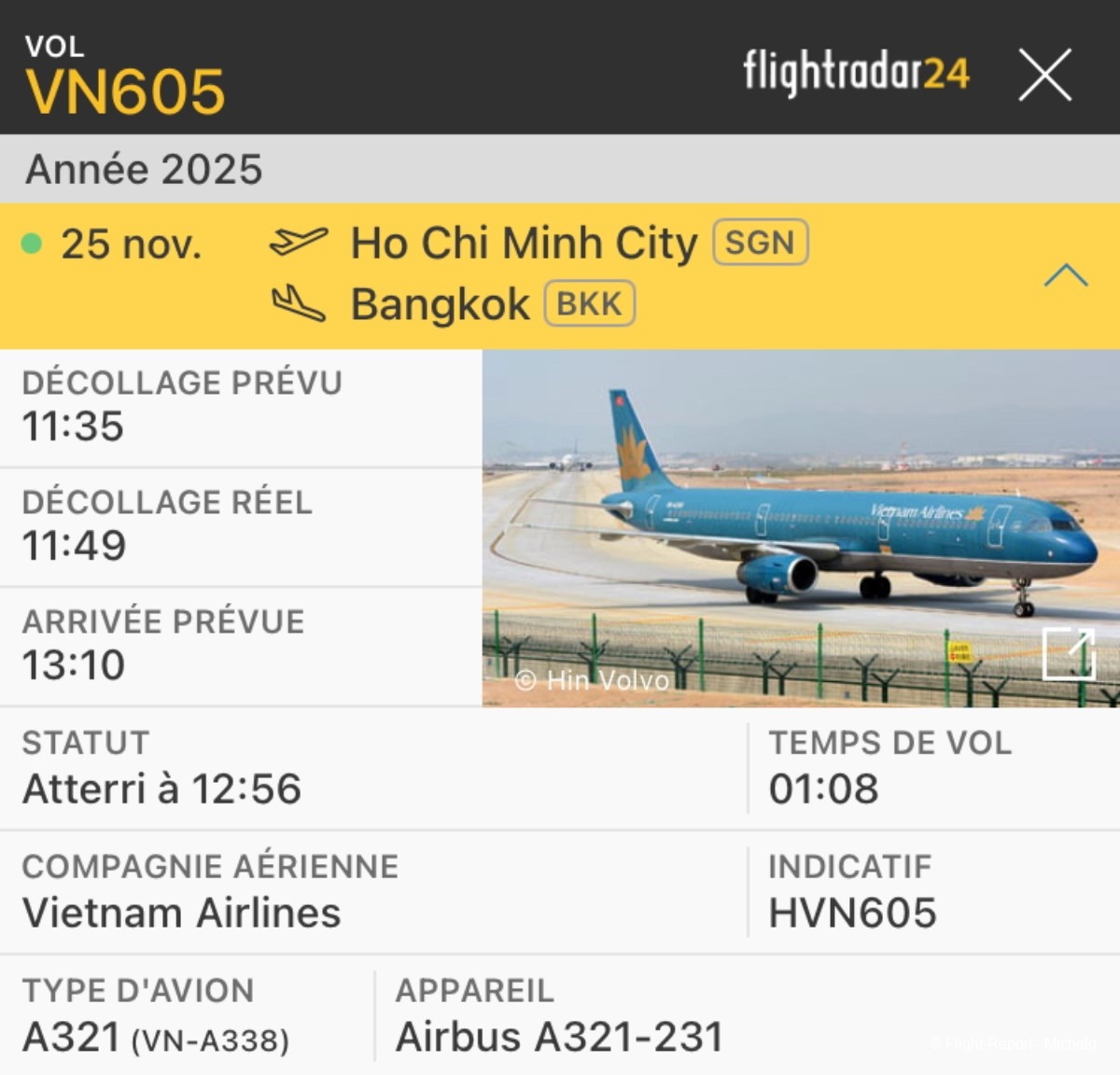This screenshot has height=1075, width=1120.
Task: Click the Hin Volvo photo credit
Action: tap(592, 680)
